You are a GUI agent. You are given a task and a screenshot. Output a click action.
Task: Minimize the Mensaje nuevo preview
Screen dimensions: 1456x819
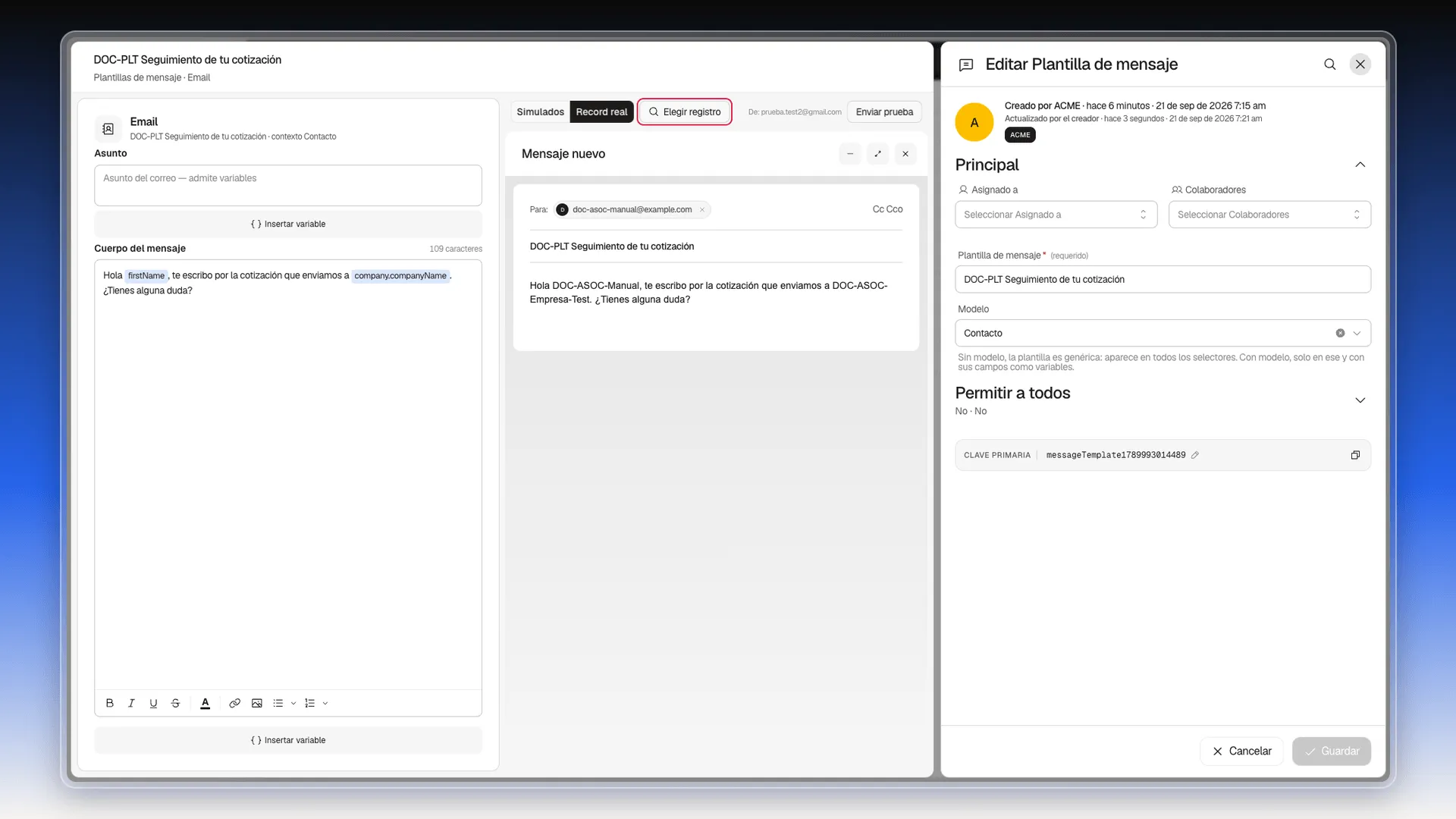[x=850, y=154]
